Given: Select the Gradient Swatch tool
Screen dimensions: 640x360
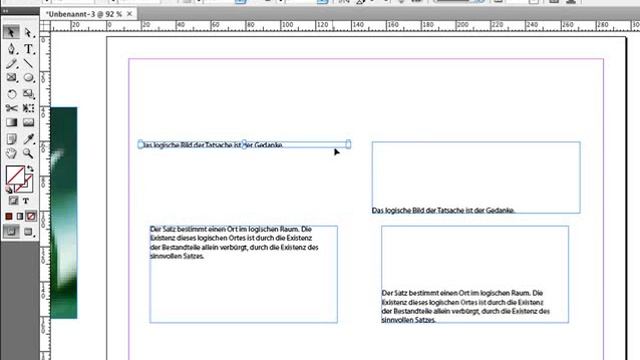Looking at the screenshot, I should click(x=11, y=122).
